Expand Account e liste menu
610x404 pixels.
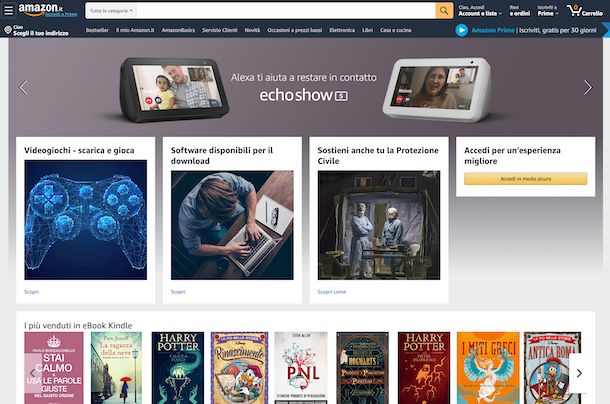click(480, 11)
